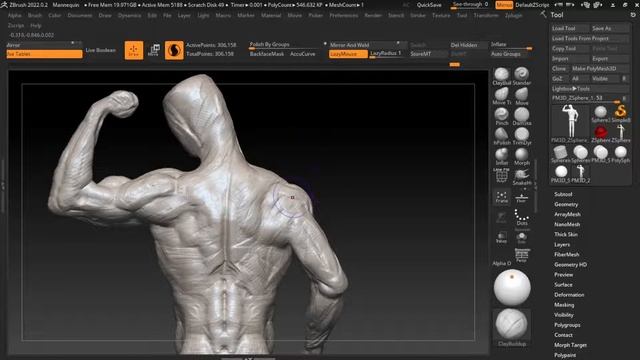Open the Brush menu
The image size is (640, 360).
tap(35, 16)
